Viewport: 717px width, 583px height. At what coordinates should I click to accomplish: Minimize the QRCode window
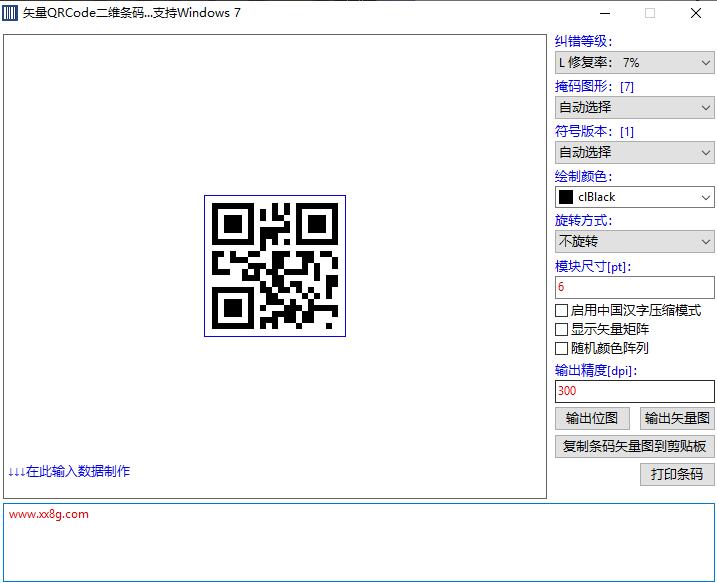(605, 13)
